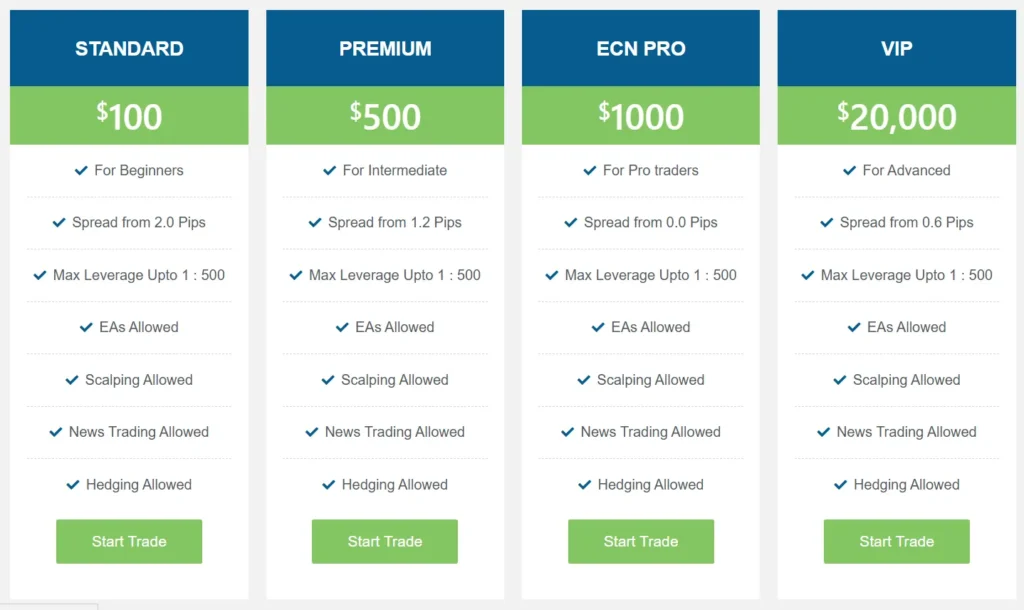
Task: Click checkmark by ECN Pro News Trading Allowed
Action: point(568,432)
